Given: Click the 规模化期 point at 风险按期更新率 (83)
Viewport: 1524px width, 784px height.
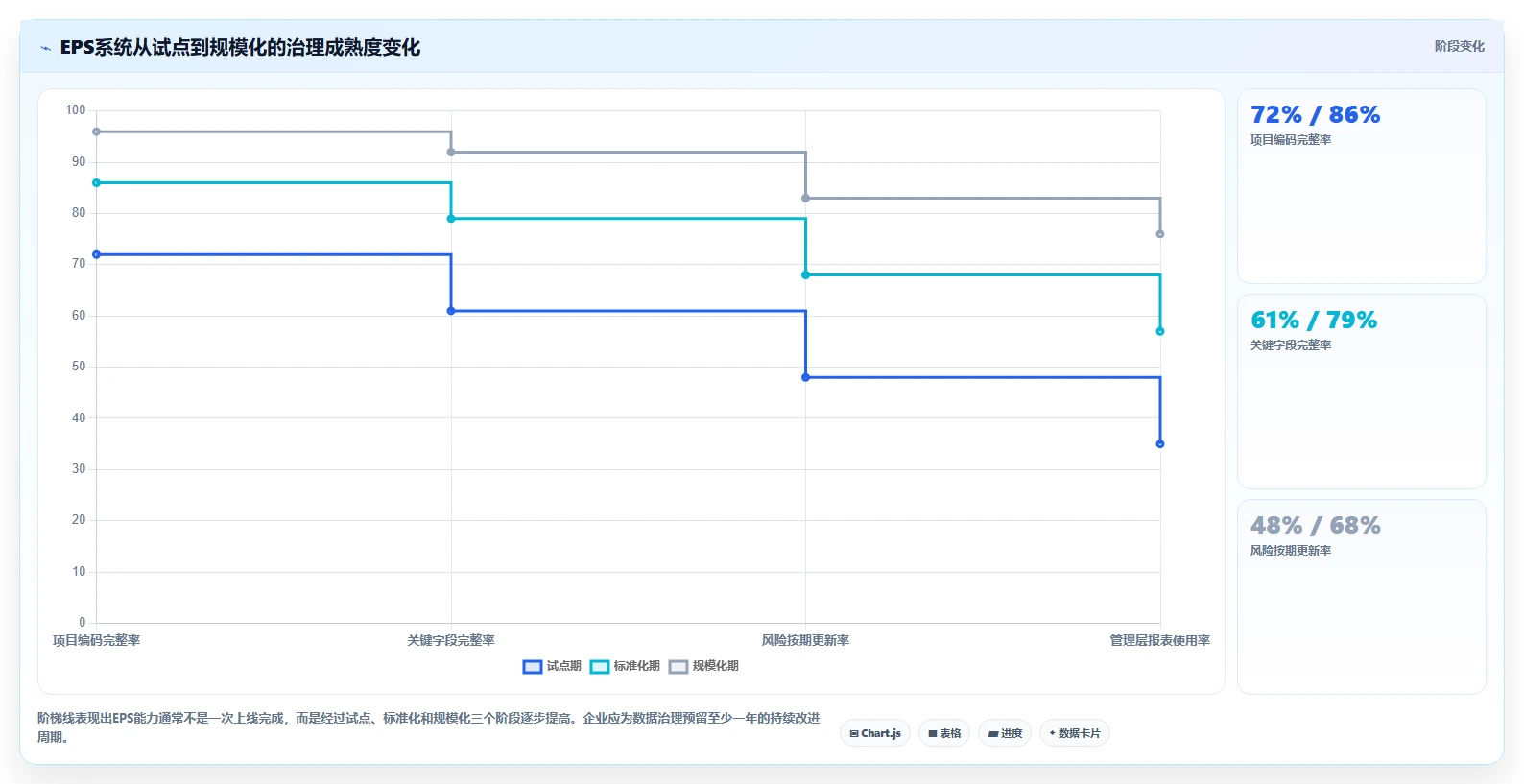Looking at the screenshot, I should pos(805,198).
